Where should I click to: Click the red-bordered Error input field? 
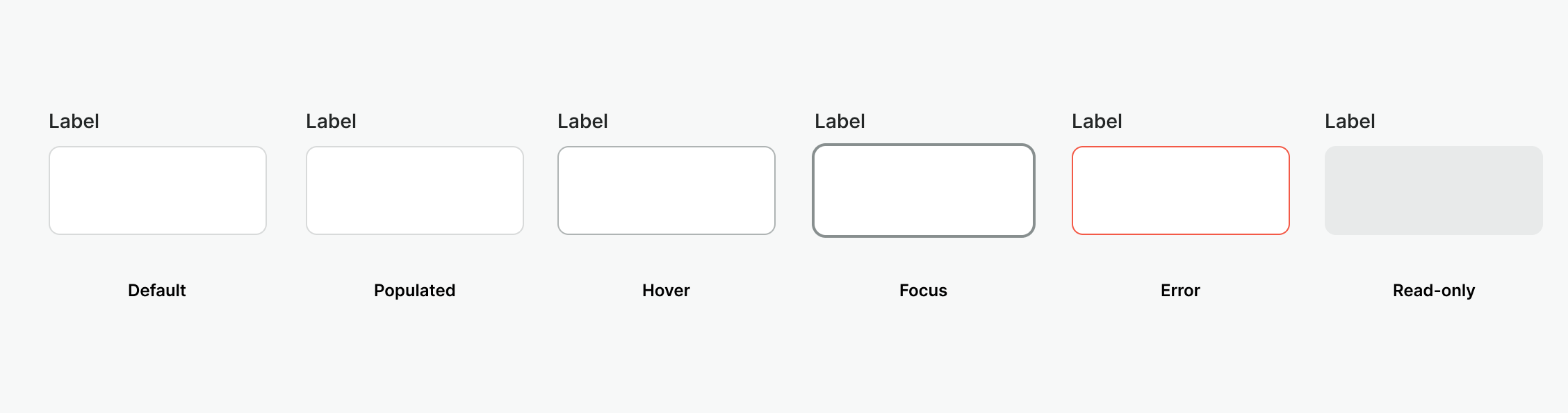(1181, 191)
